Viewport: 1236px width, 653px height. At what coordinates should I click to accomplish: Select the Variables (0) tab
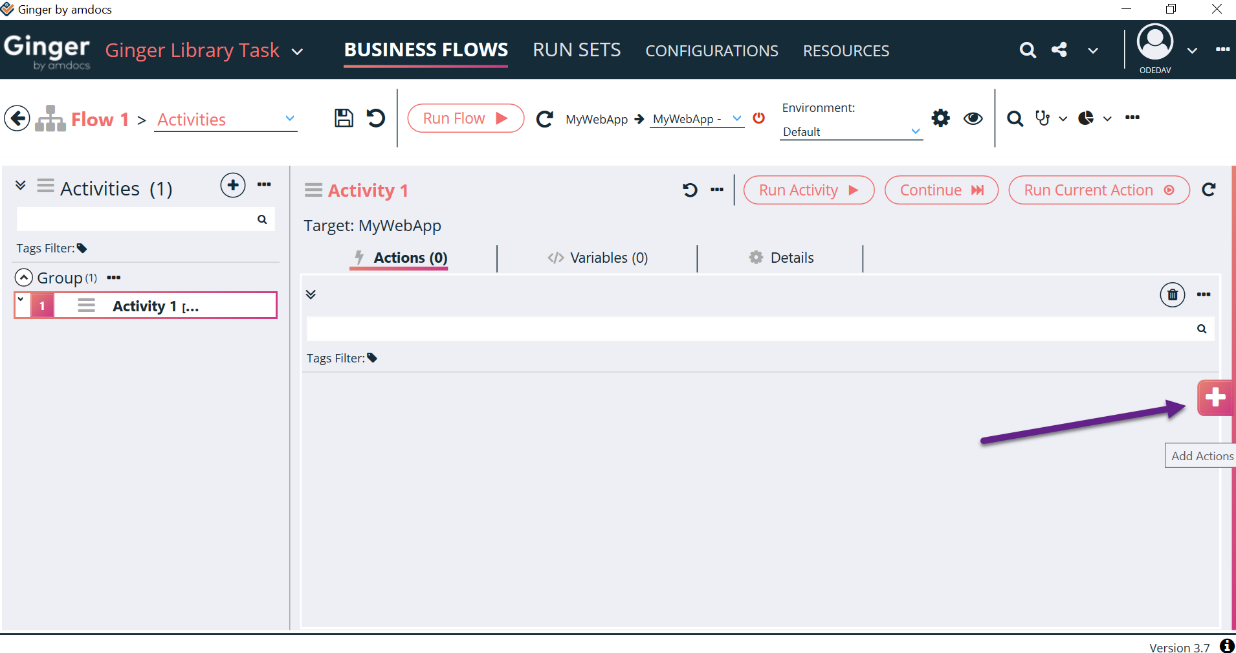(x=598, y=258)
